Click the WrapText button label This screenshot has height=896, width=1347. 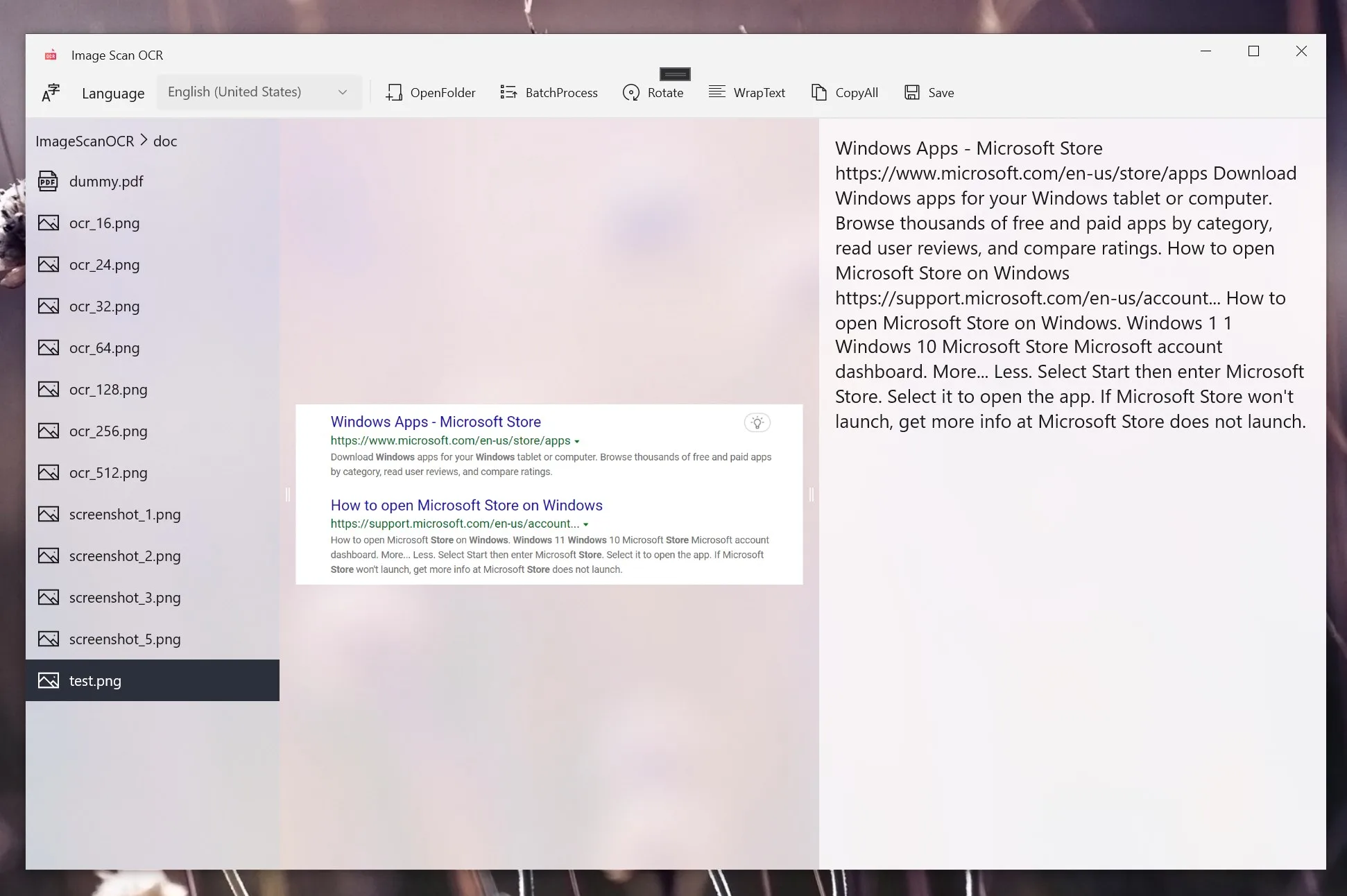point(759,93)
